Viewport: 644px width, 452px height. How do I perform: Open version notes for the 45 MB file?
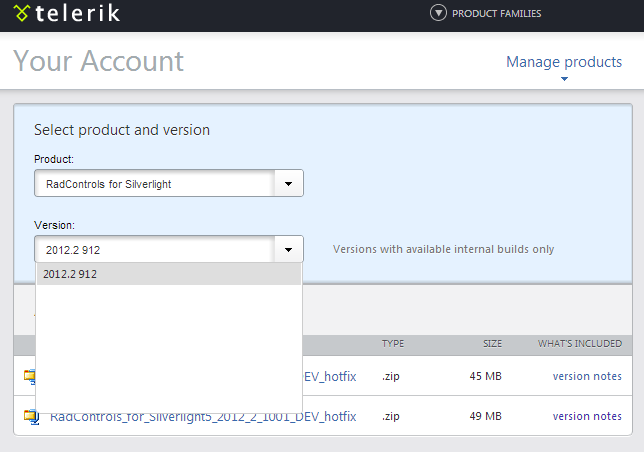[587, 376]
